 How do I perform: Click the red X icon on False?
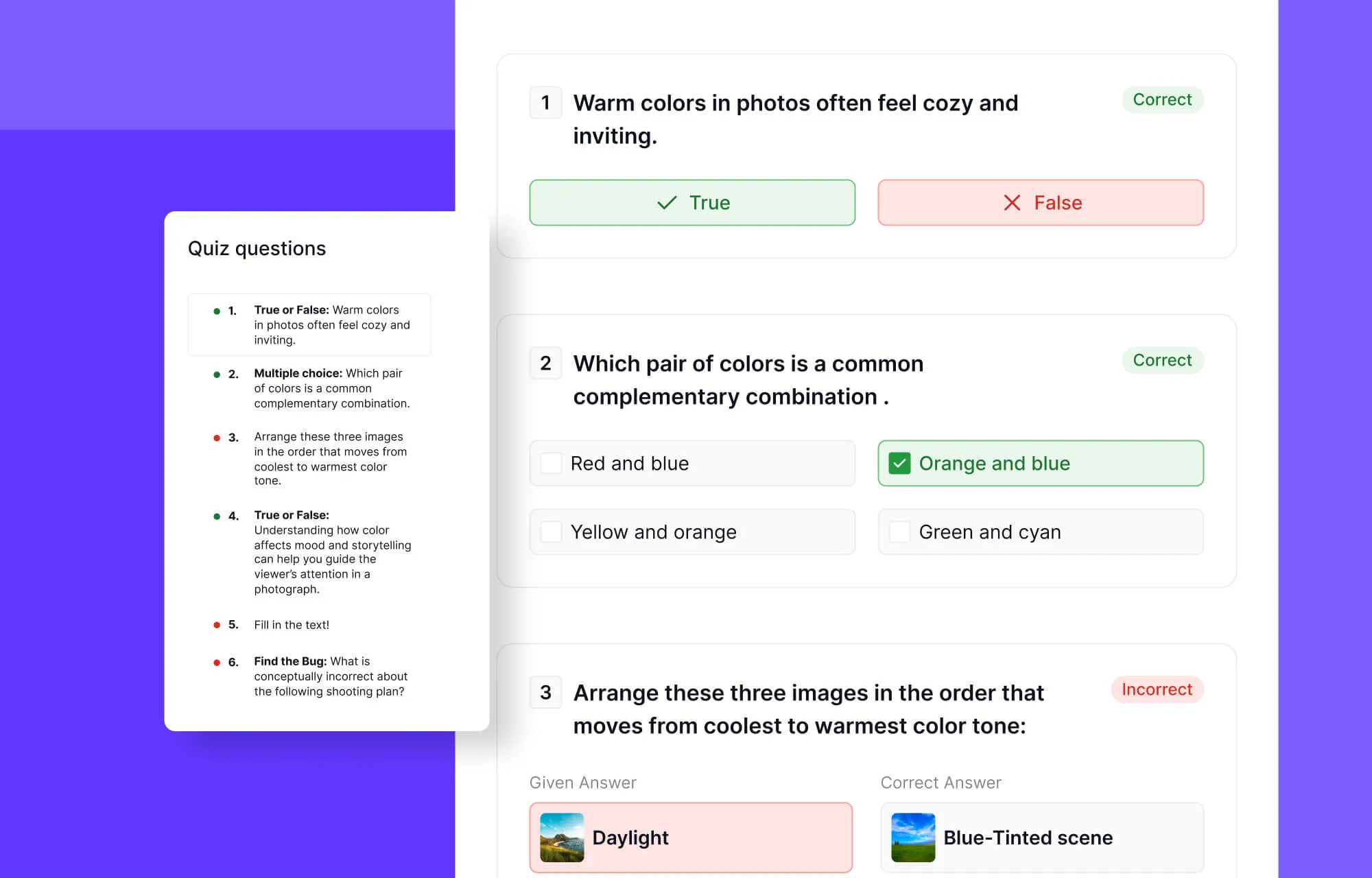click(x=1012, y=203)
